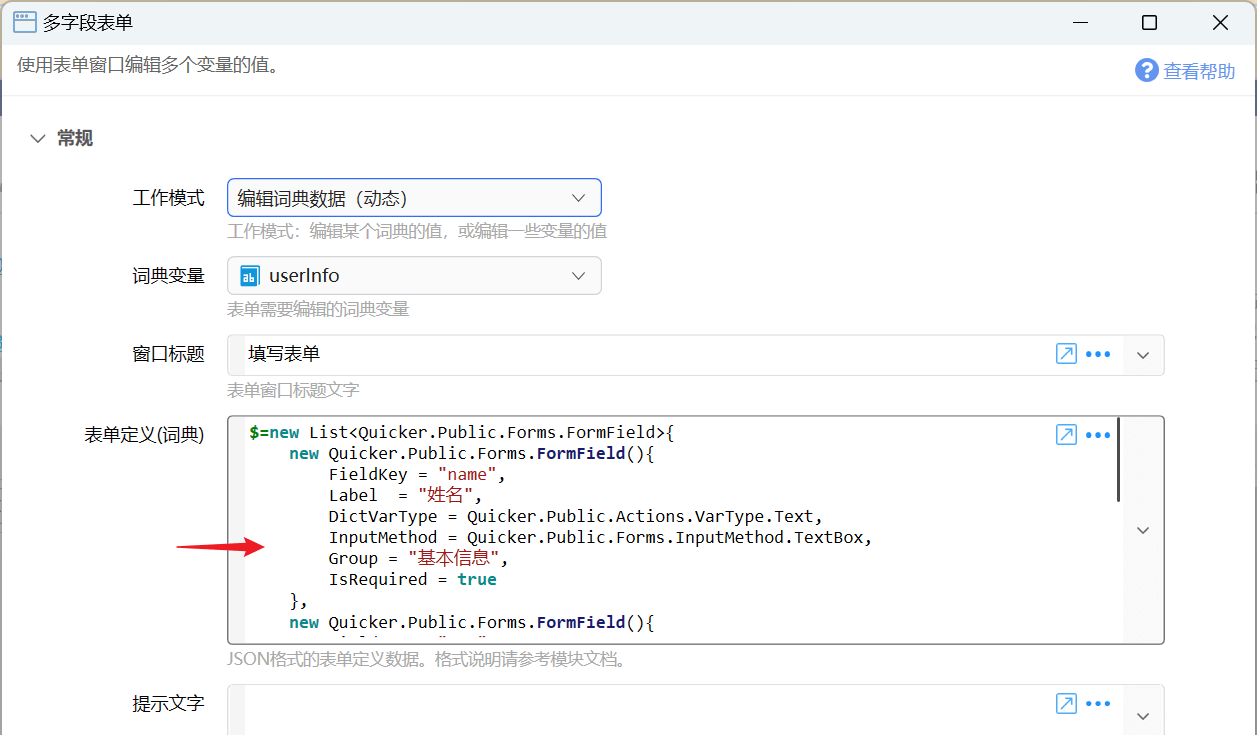This screenshot has height=735, width=1257.
Task: Click the code editor vertical scrollbar
Action: pos(1118,460)
